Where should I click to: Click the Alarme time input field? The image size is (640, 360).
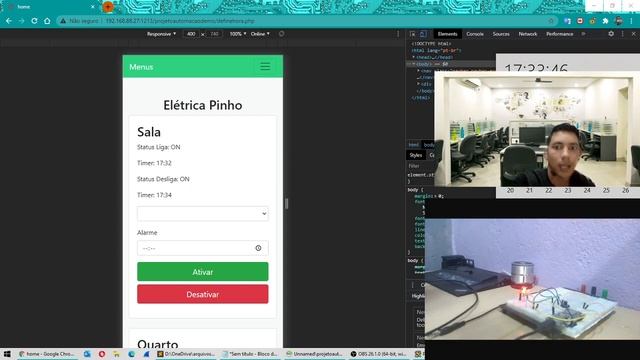point(202,248)
